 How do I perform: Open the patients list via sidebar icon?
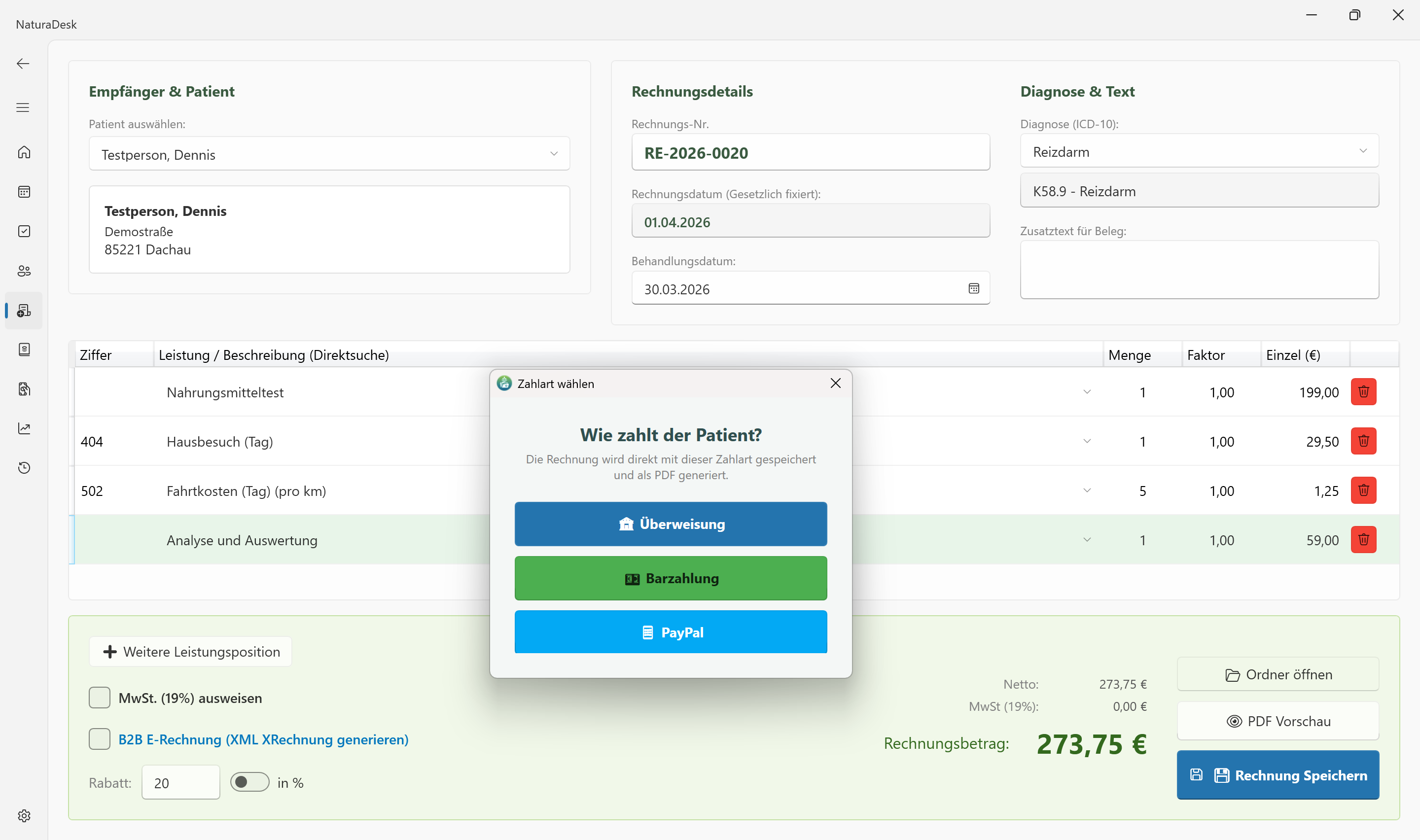pos(24,271)
